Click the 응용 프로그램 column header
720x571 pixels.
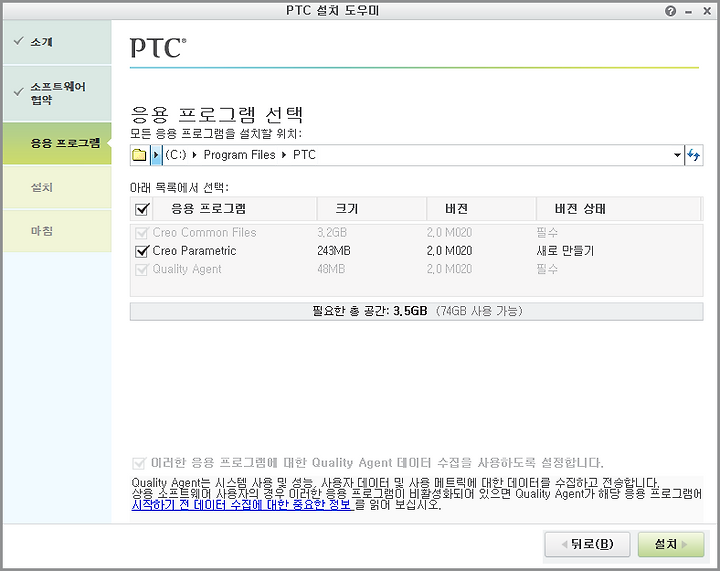[x=234, y=209]
